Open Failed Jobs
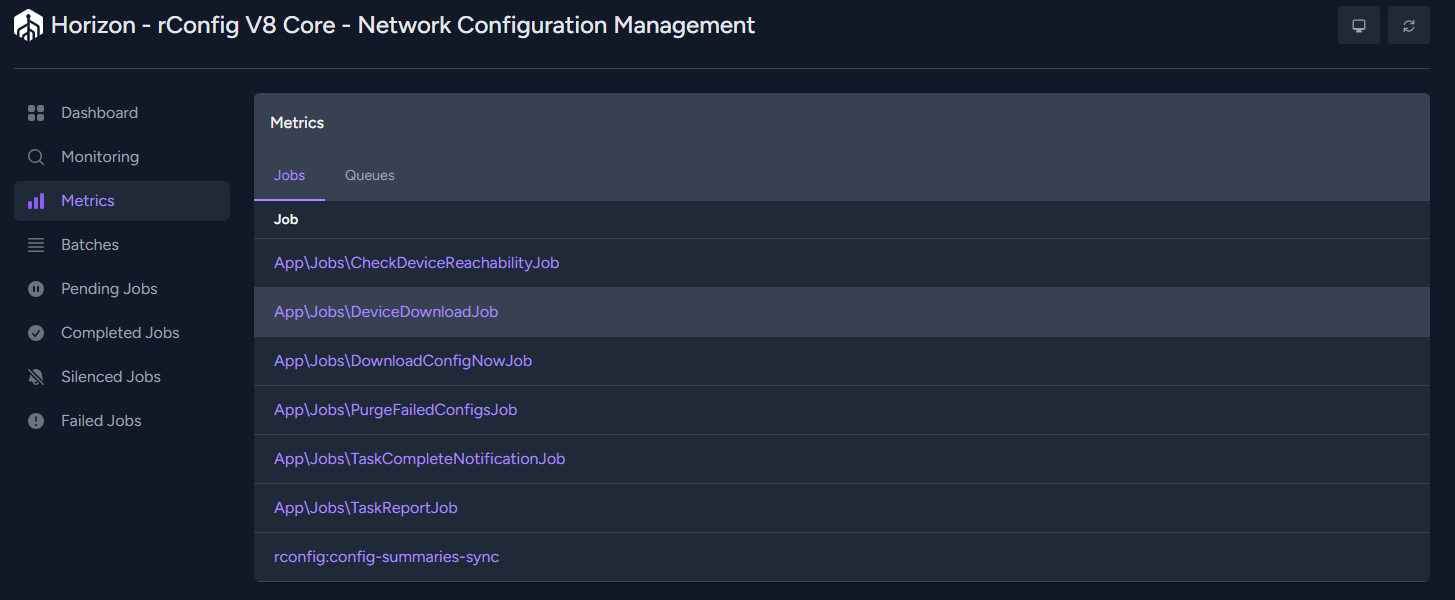Viewport: 1455px width, 600px height. [x=122, y=421]
